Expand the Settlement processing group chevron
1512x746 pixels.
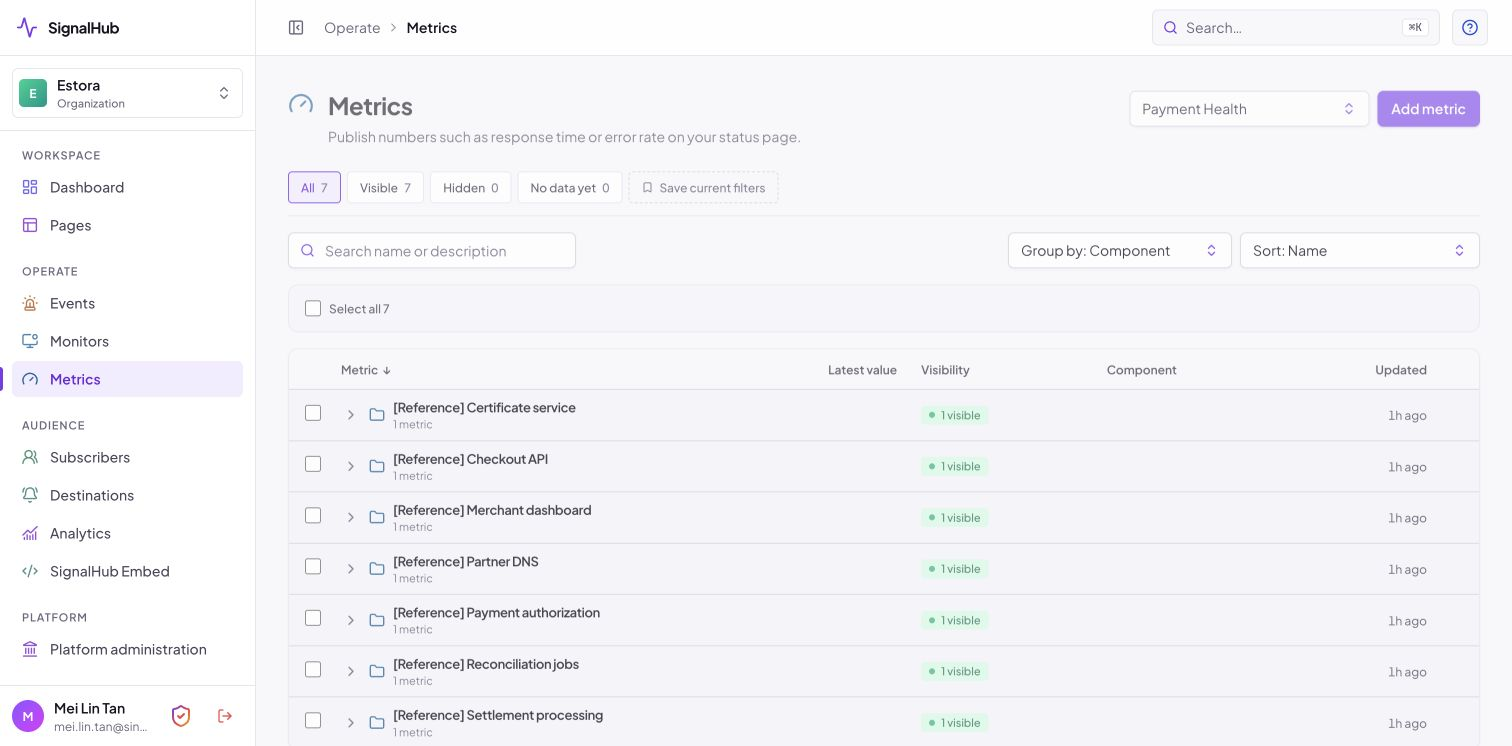(351, 723)
